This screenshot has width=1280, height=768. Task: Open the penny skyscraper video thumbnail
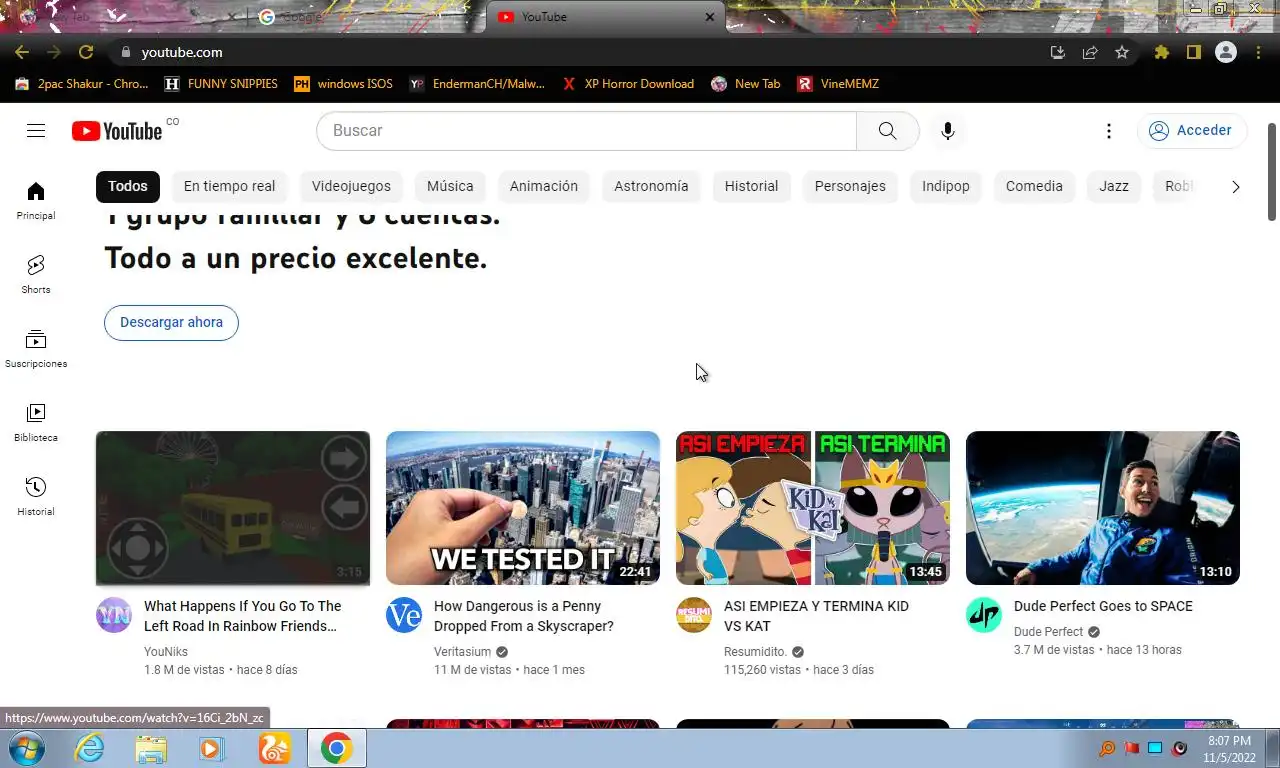pos(523,508)
